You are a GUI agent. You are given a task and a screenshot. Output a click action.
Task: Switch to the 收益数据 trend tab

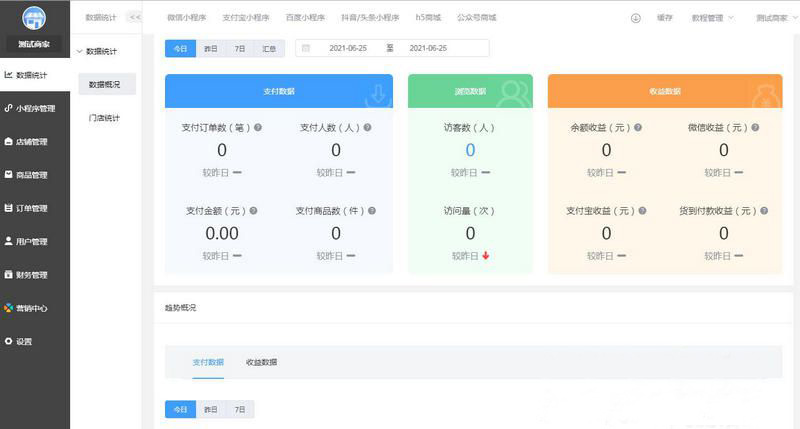coord(261,362)
